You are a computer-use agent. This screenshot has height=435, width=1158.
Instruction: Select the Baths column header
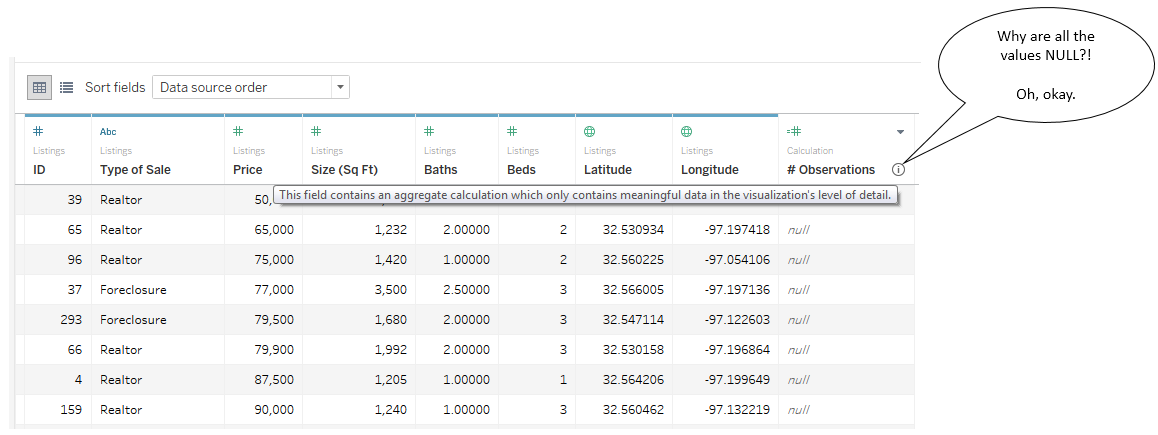point(440,170)
